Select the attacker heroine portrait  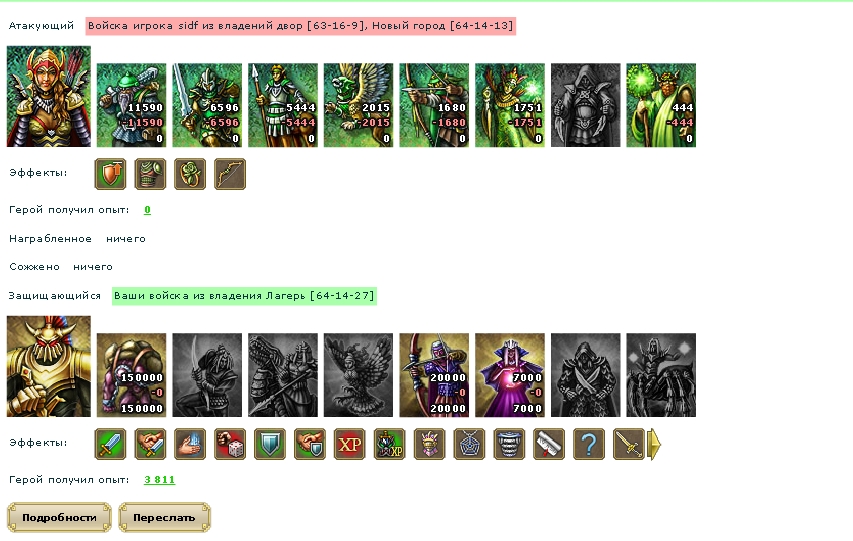(49, 96)
